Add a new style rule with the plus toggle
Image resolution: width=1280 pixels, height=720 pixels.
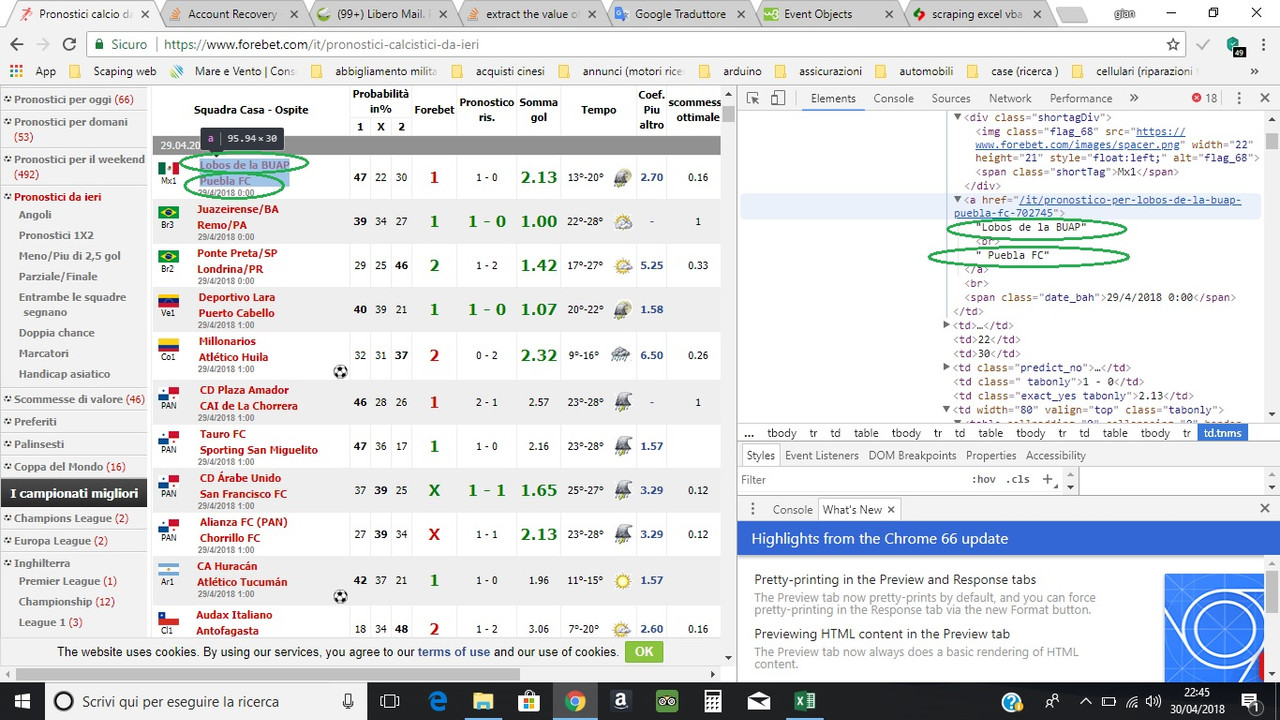[1047, 479]
